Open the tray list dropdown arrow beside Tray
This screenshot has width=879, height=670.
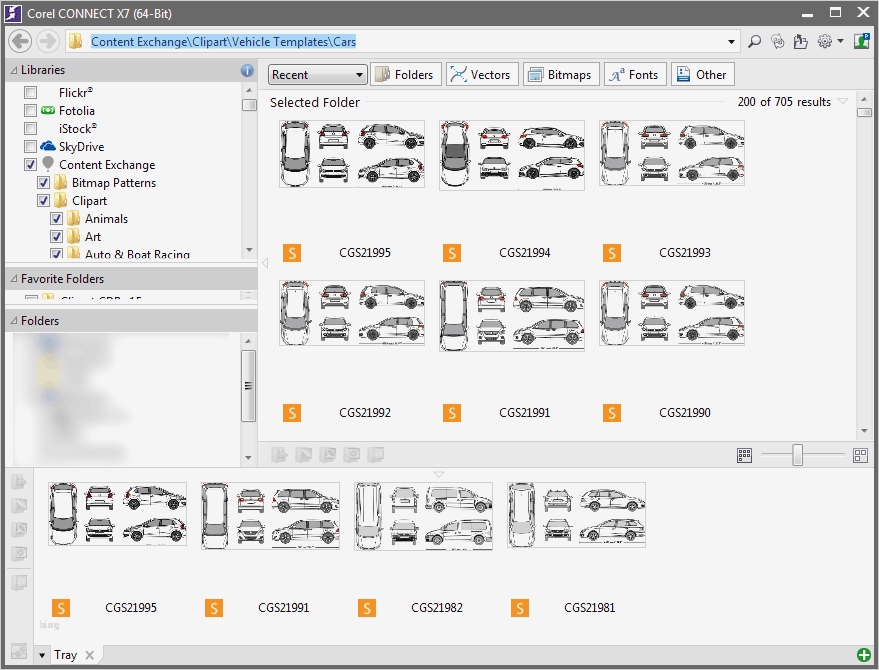42,655
